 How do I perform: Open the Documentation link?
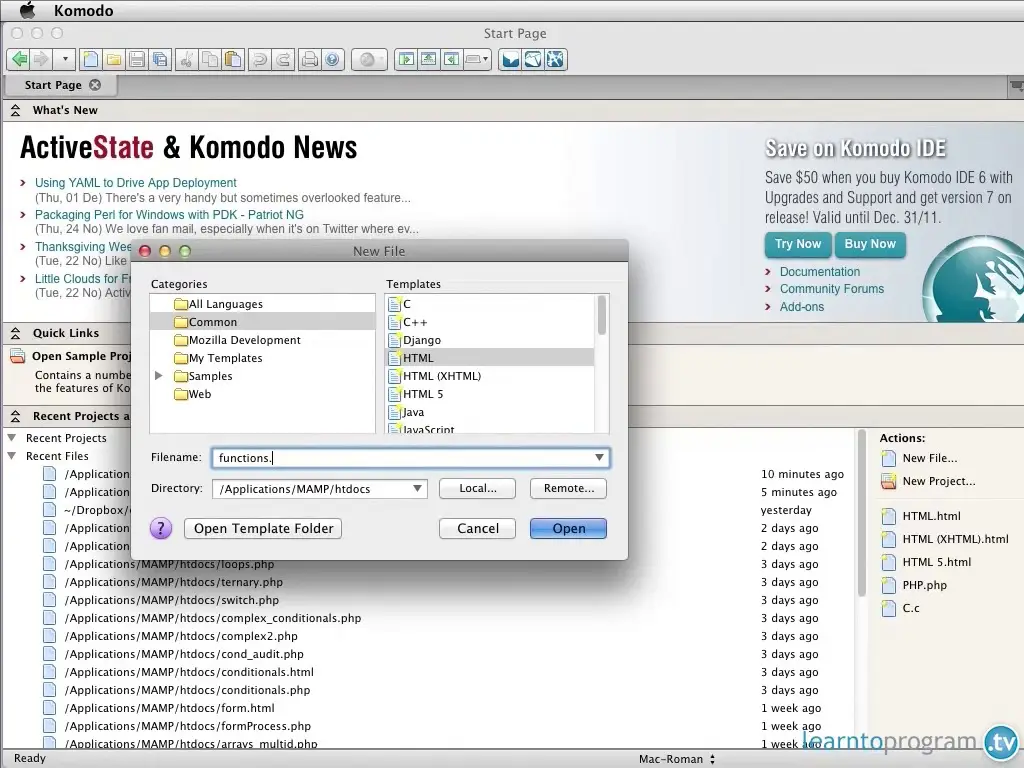pyautogui.click(x=820, y=272)
